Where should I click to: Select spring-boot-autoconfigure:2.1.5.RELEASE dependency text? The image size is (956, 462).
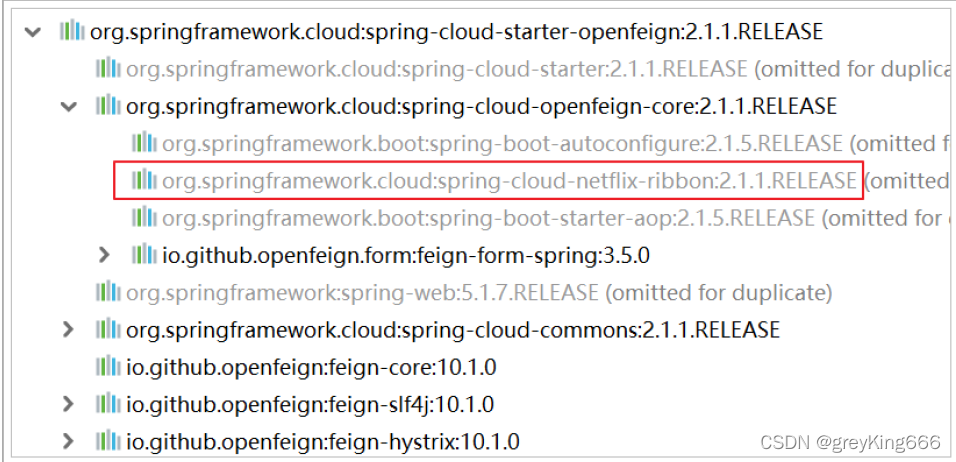(x=502, y=144)
